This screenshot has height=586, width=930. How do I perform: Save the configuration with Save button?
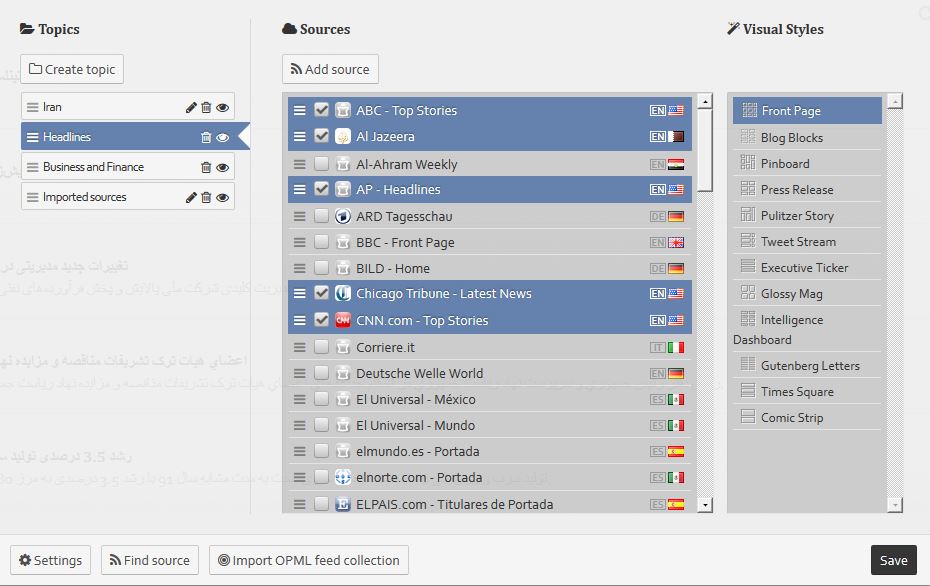(x=893, y=560)
